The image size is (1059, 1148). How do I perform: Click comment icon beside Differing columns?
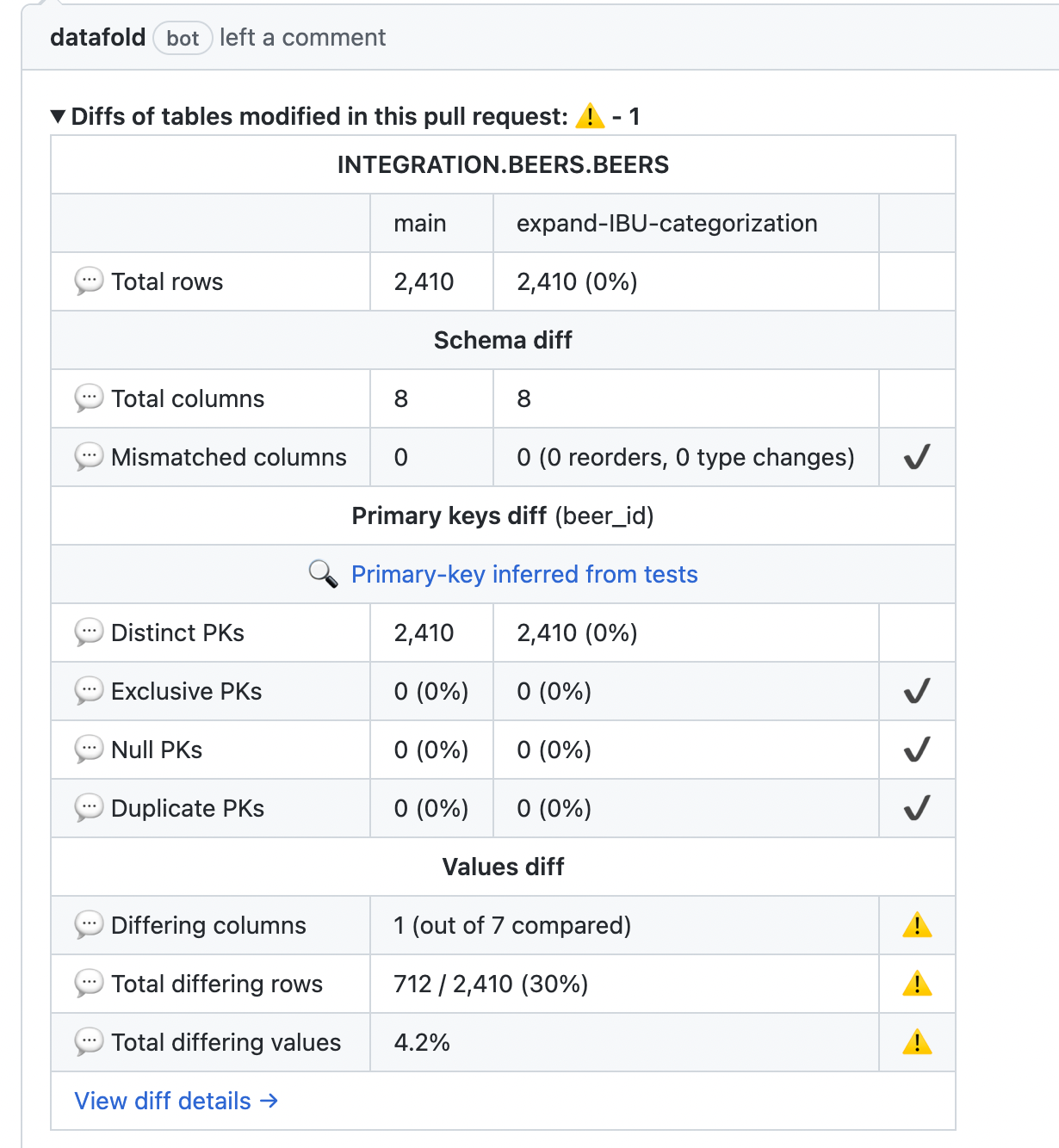click(89, 925)
